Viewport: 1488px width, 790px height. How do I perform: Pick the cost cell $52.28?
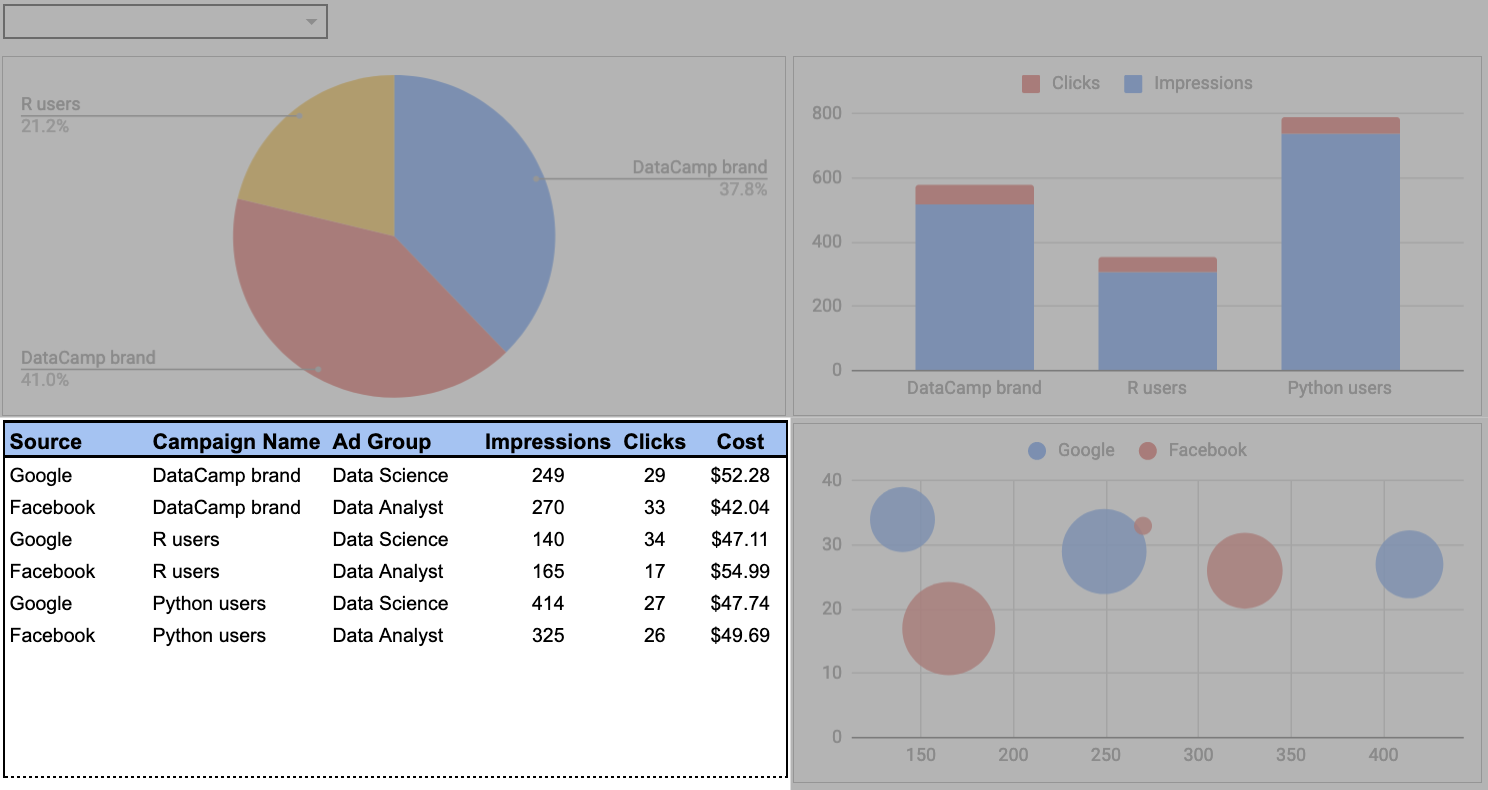(740, 475)
